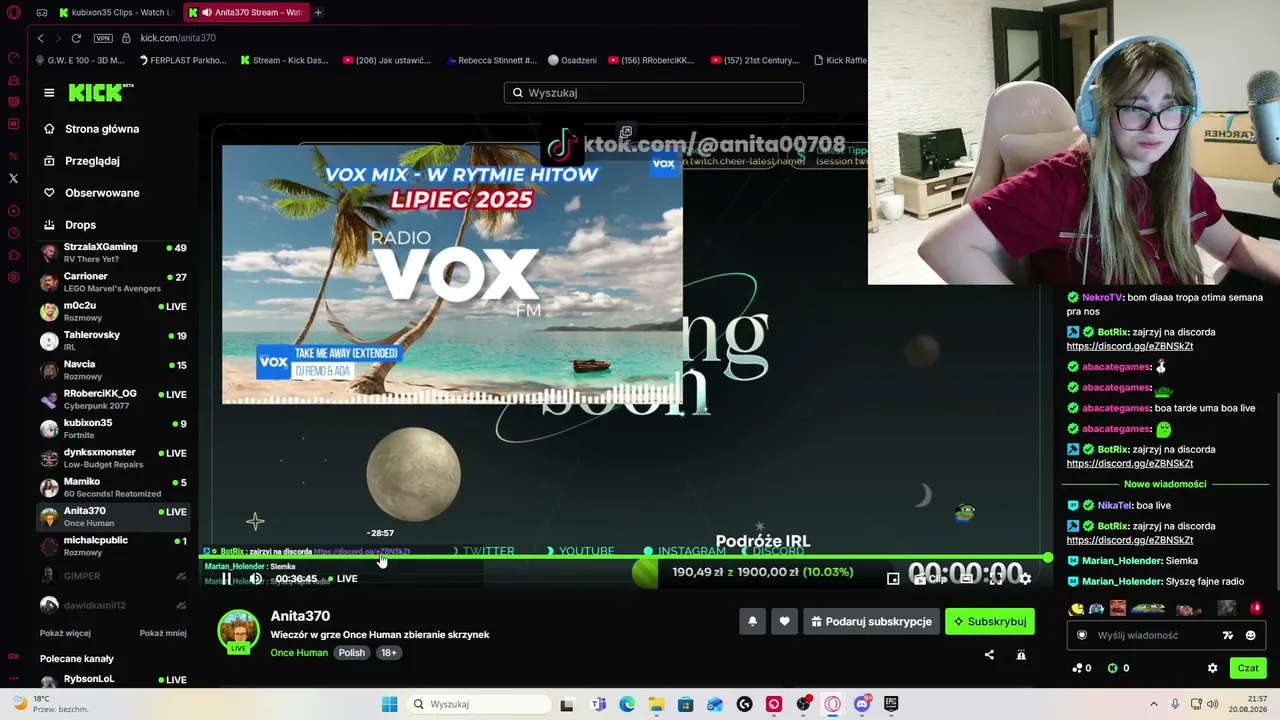Viewport: 1280px width, 720px height.
Task: Open video player settings gear
Action: tap(1025, 579)
